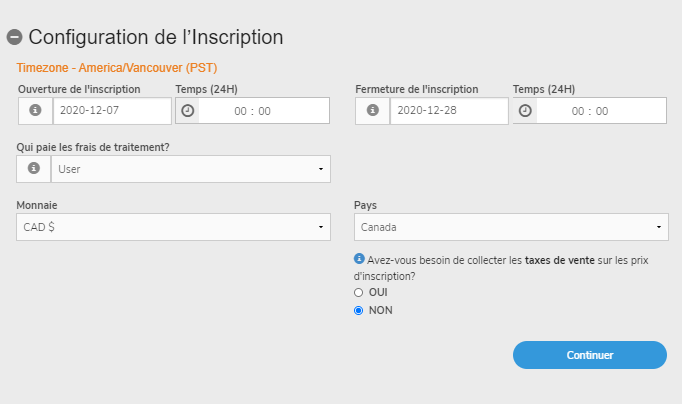Image resolution: width=682 pixels, height=404 pixels.
Task: Click clock icon for opening time
Action: (x=187, y=110)
